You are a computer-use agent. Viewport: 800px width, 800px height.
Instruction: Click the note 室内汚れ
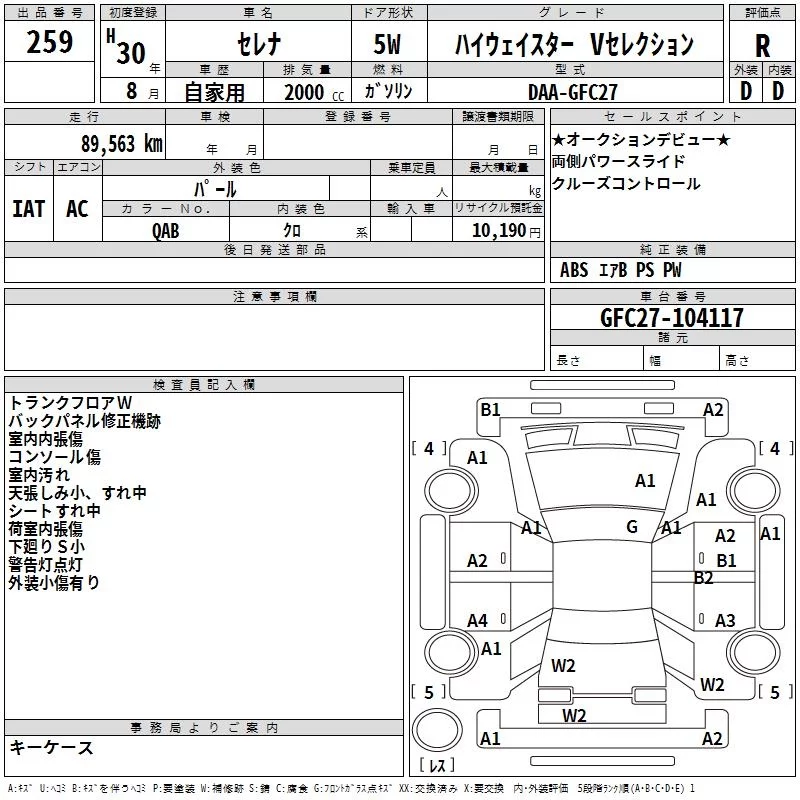click(x=39, y=474)
